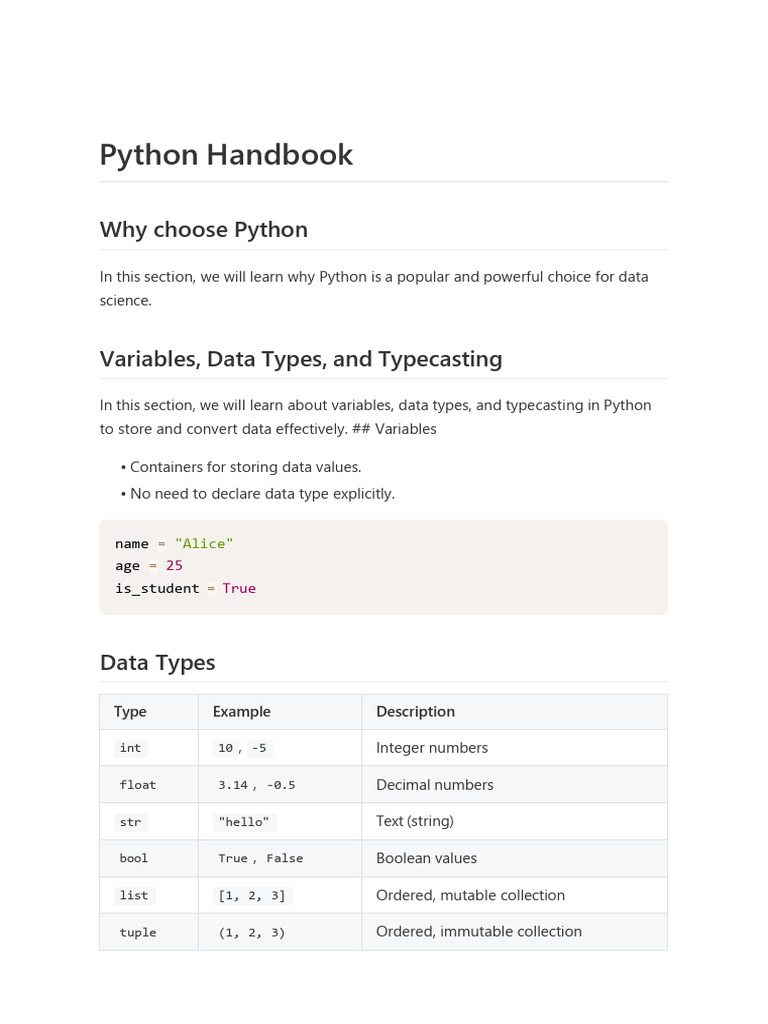Click the description "Decimal numbers"
768x1024 pixels.
coord(435,784)
